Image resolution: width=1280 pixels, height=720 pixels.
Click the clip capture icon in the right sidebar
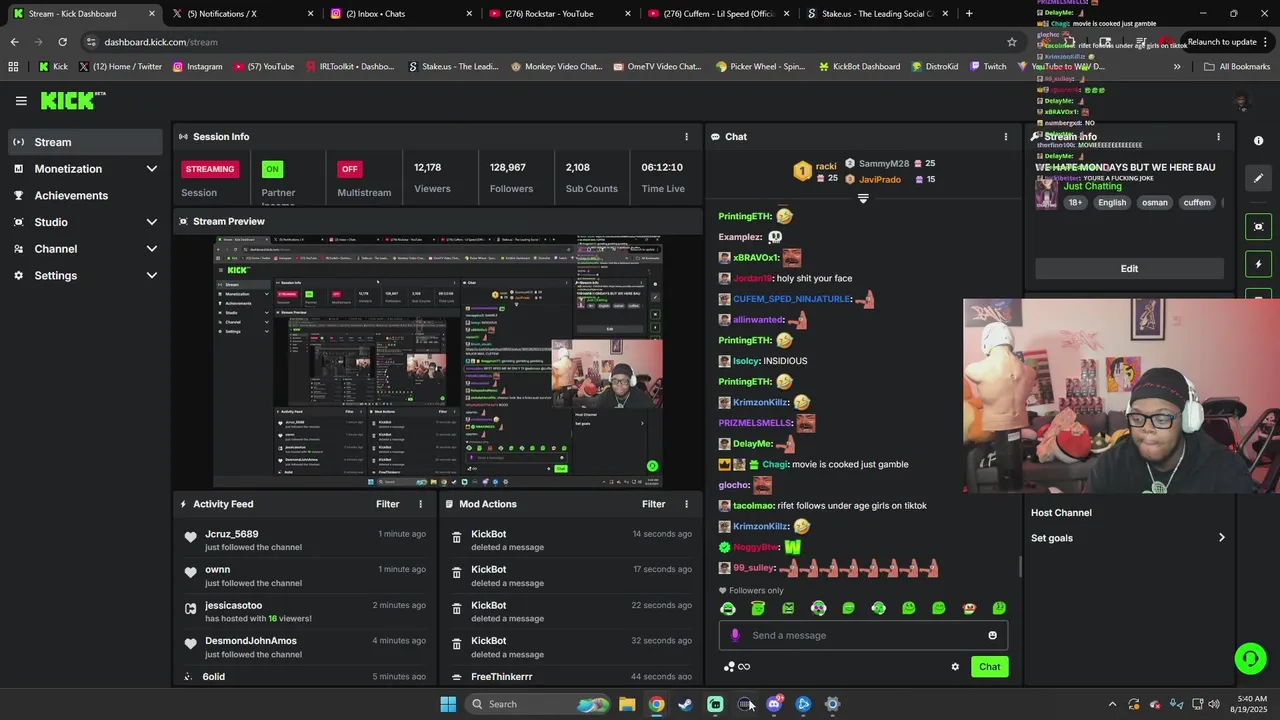[x=1259, y=227]
